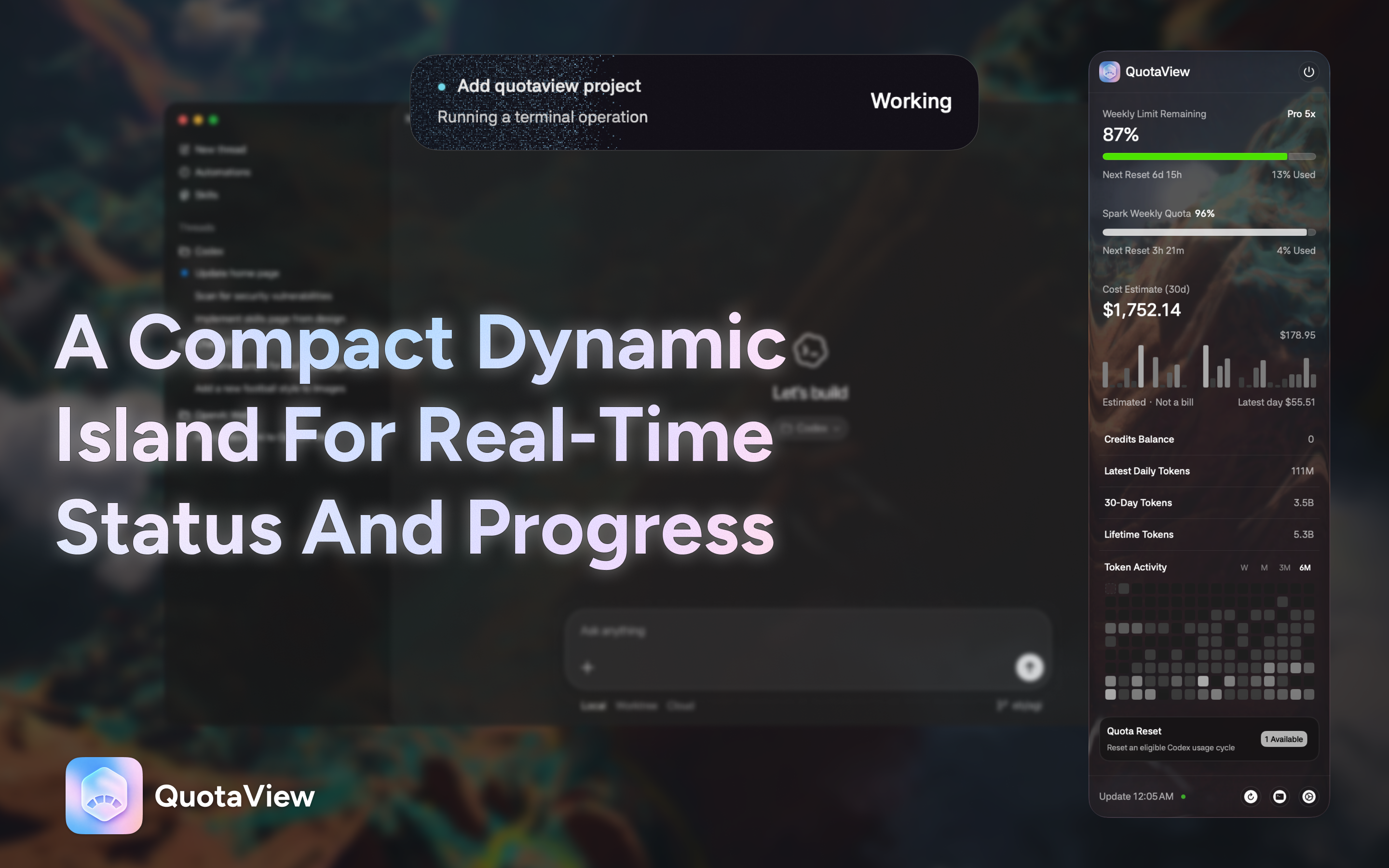The image size is (1389, 868).
Task: Click the "4% Used" text
Action: coord(1295,250)
